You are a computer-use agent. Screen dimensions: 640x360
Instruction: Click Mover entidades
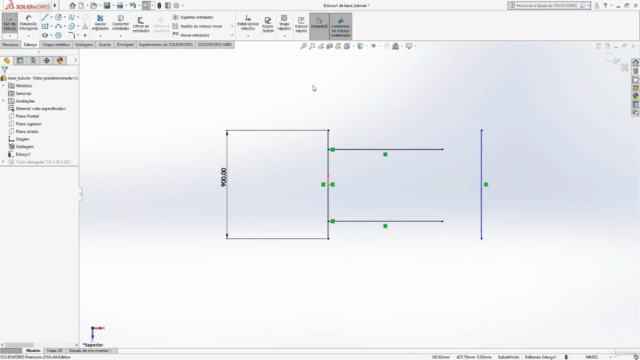191,35
